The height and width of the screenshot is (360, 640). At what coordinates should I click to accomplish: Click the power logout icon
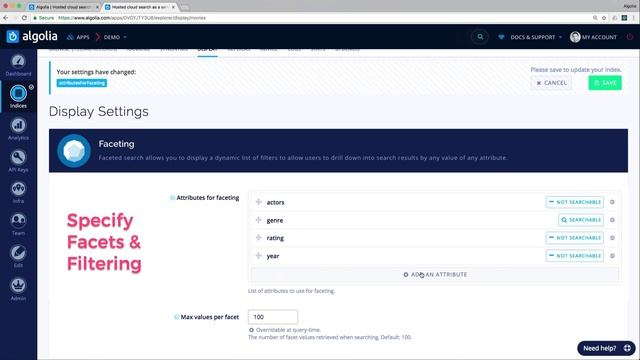coord(630,37)
